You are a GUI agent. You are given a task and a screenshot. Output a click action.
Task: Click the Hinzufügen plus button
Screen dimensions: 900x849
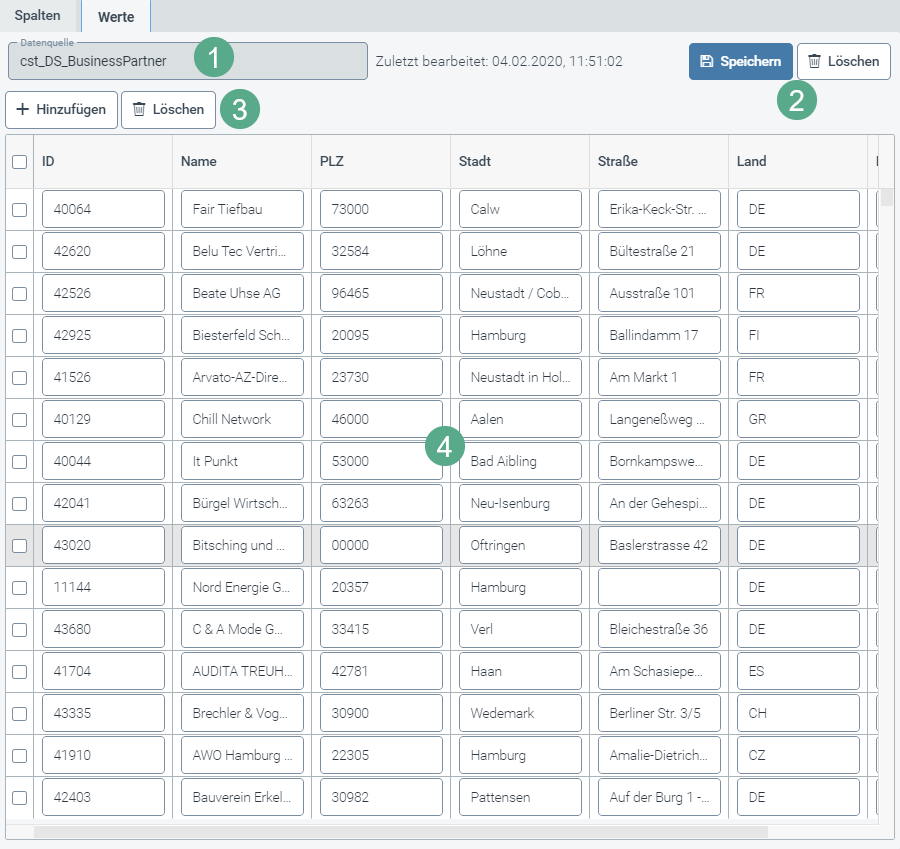coord(62,110)
